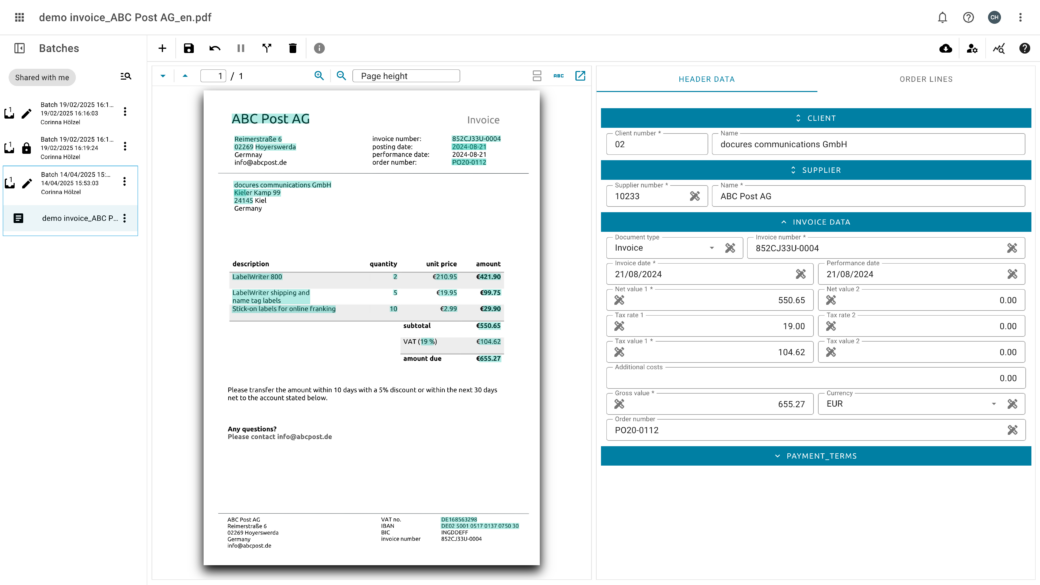
Task: Select the Batch 19/02/2025 16:16:03 entry
Action: 70,113
